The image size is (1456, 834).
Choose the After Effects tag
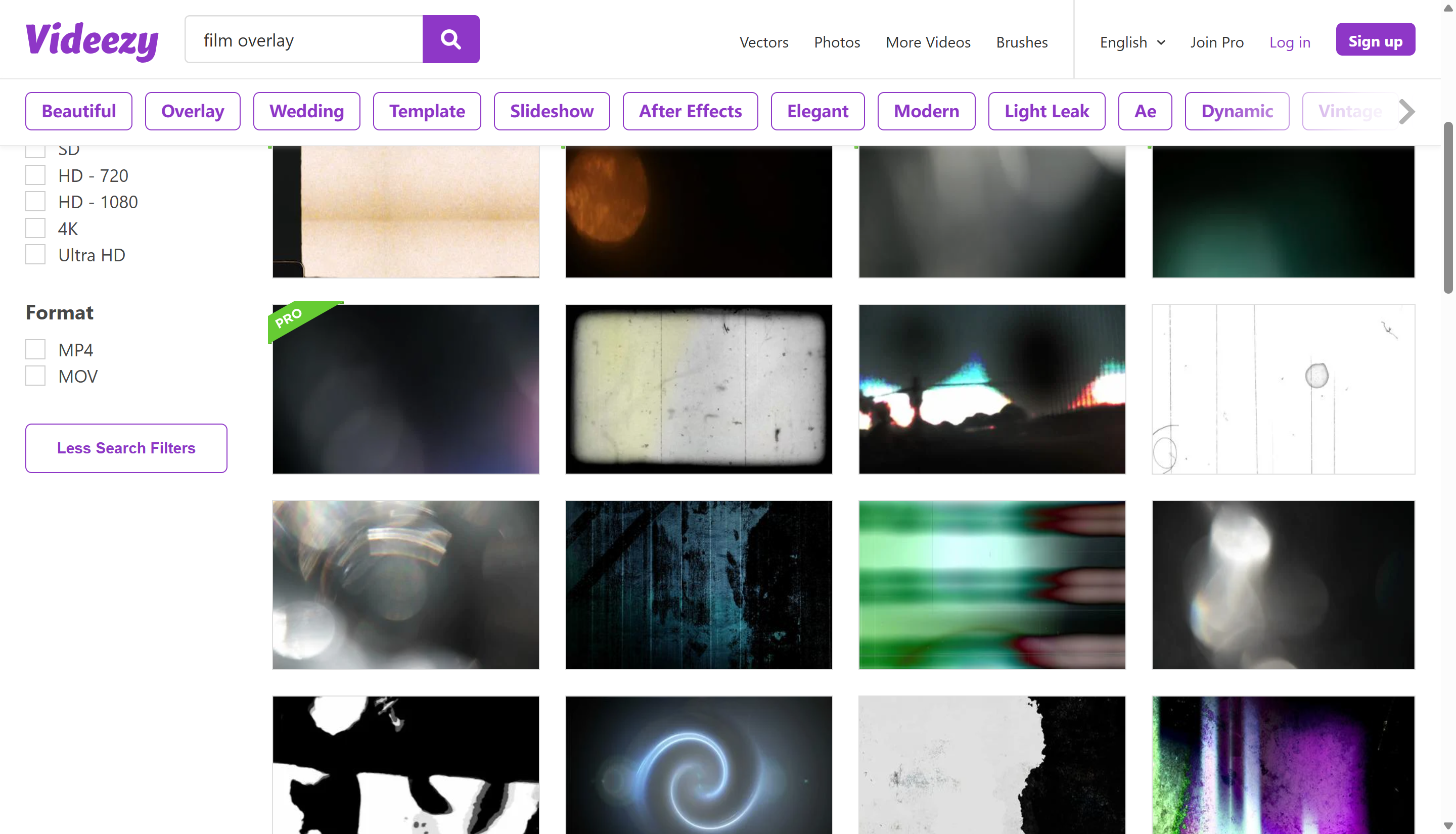point(690,111)
